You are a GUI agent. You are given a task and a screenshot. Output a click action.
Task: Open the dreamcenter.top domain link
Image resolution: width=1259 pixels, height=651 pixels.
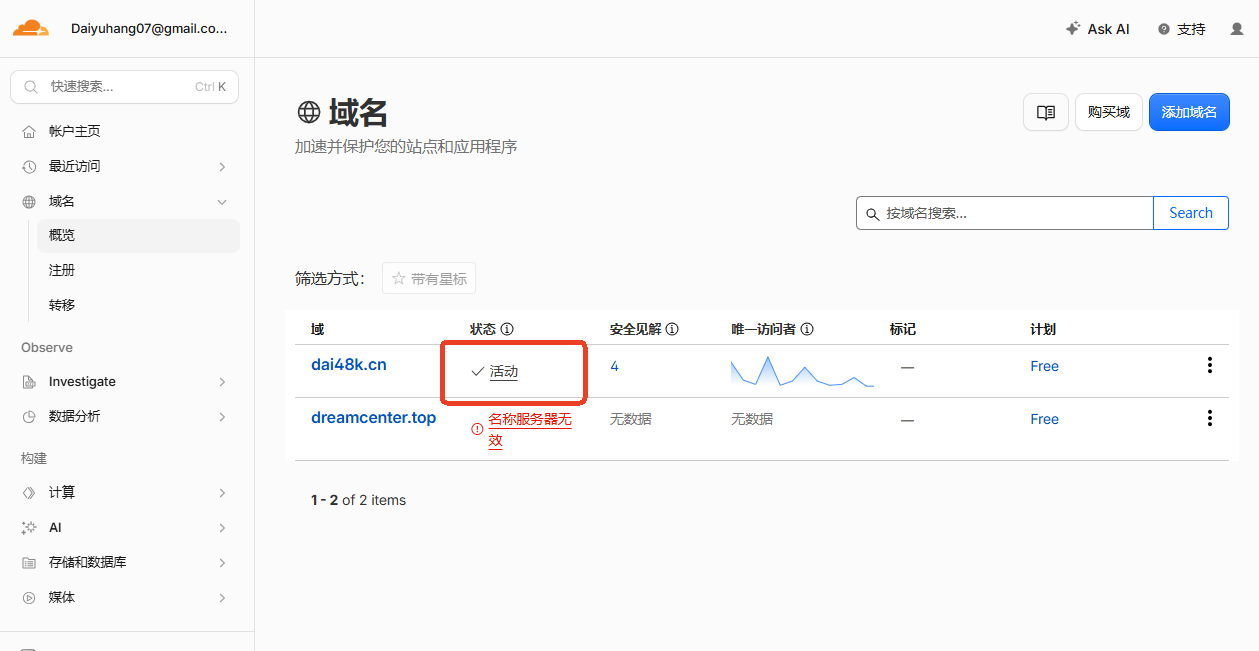coord(373,418)
